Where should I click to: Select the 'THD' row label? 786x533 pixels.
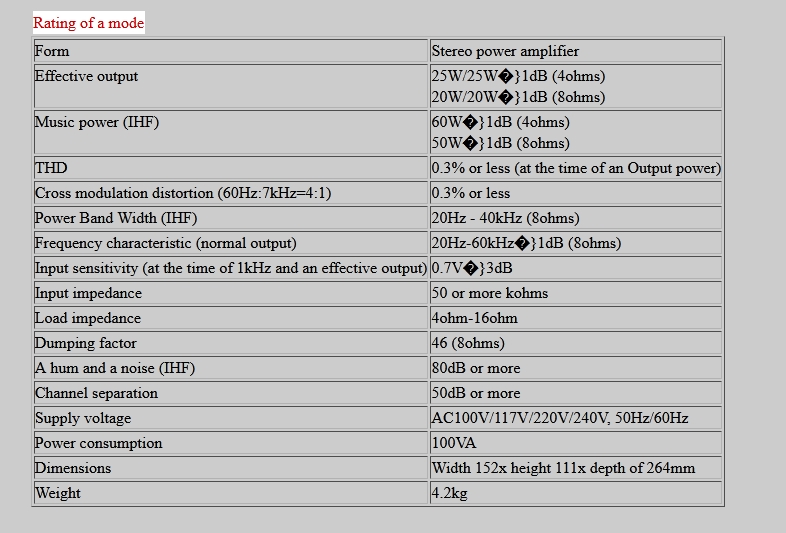pos(51,168)
